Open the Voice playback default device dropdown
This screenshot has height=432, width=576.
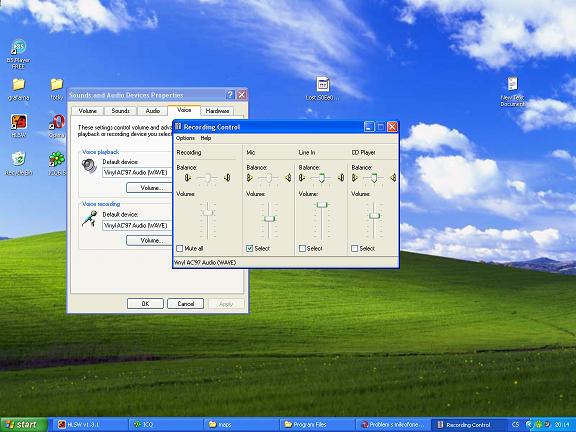tap(137, 173)
